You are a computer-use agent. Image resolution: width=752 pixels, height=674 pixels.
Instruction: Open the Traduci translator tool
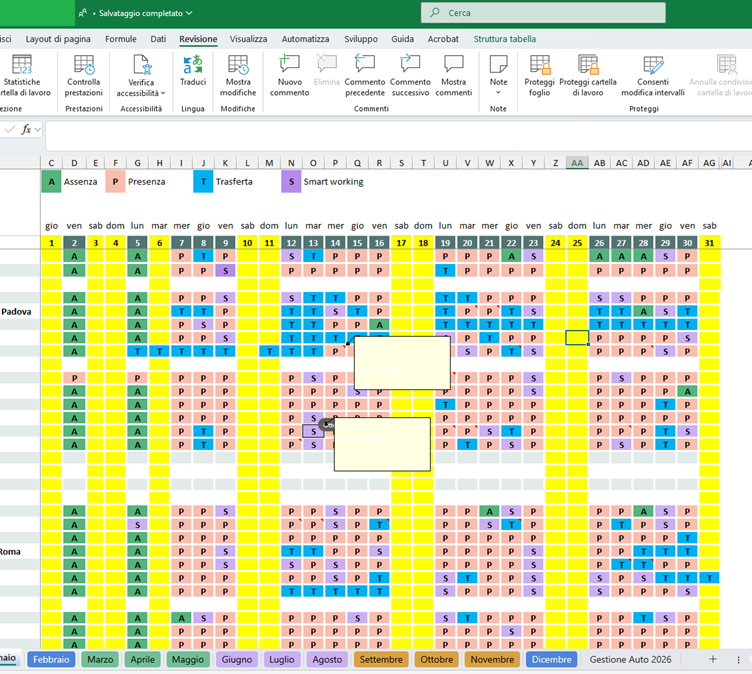coord(193,71)
